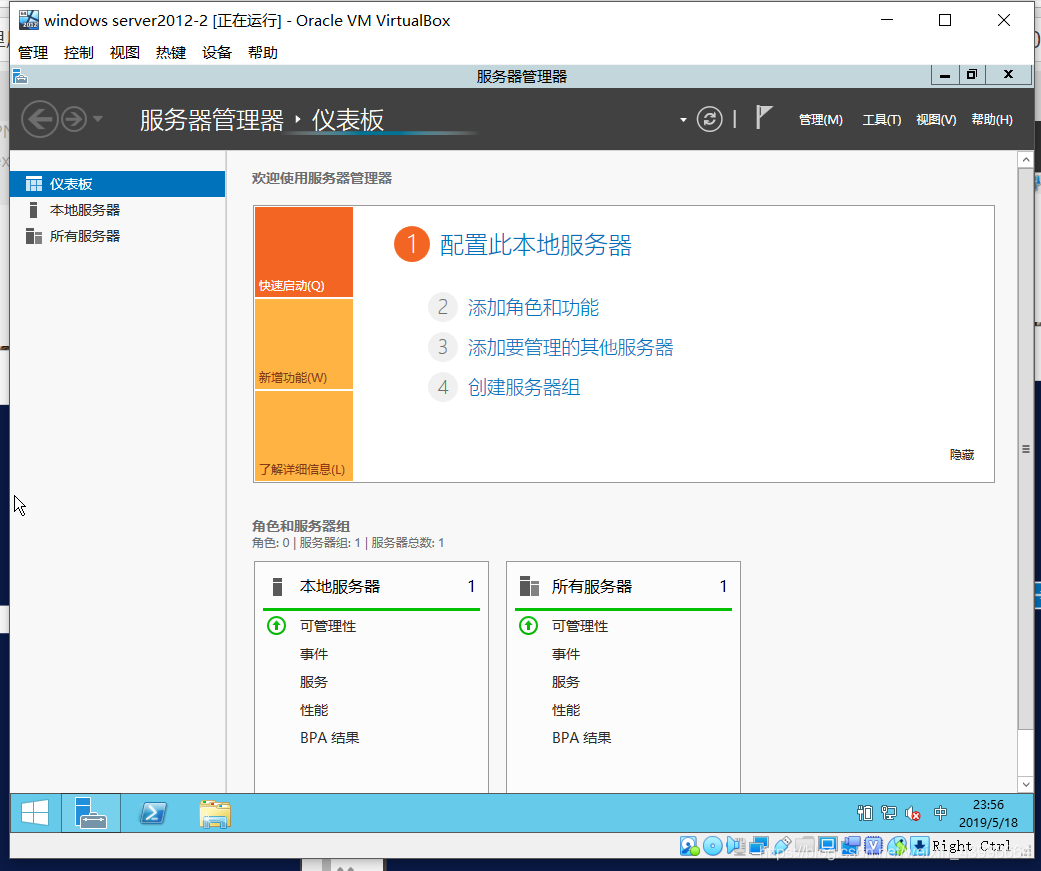This screenshot has height=871, width=1041.
Task: Click 添加要管理的其他服务器 link
Action: [570, 347]
